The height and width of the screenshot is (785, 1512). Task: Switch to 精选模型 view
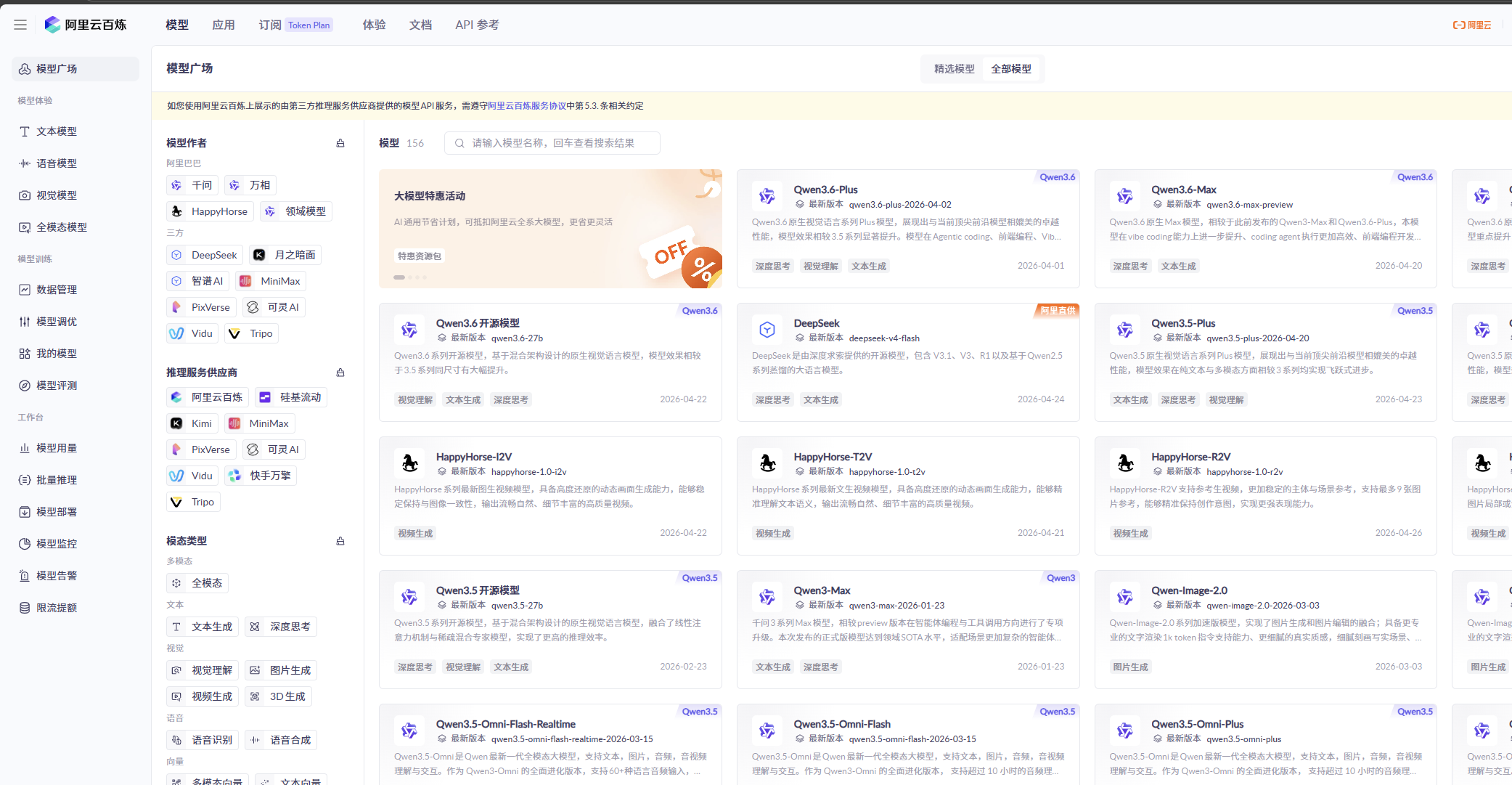click(x=954, y=69)
